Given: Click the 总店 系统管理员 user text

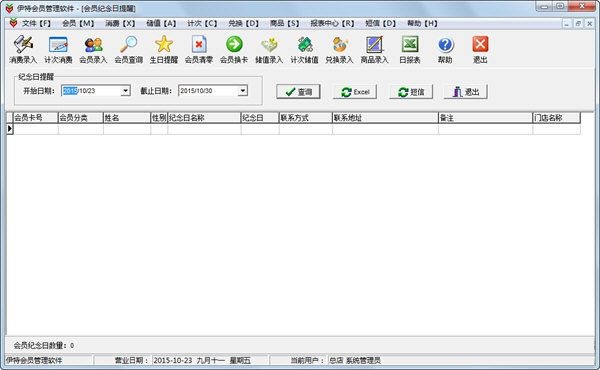Looking at the screenshot, I should (x=354, y=360).
